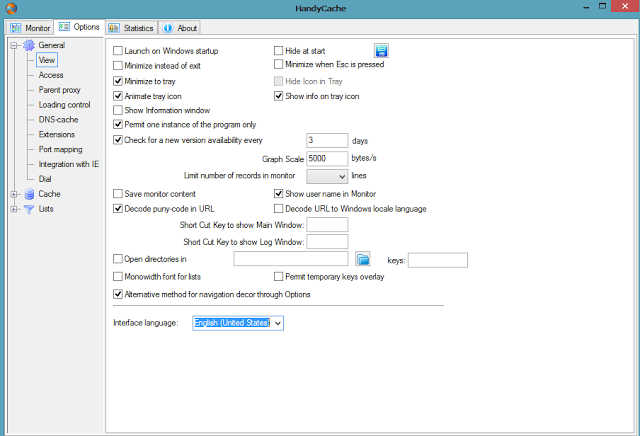Image resolution: width=640 pixels, height=436 pixels.
Task: Uncheck Minimize to tray
Action: (x=118, y=81)
